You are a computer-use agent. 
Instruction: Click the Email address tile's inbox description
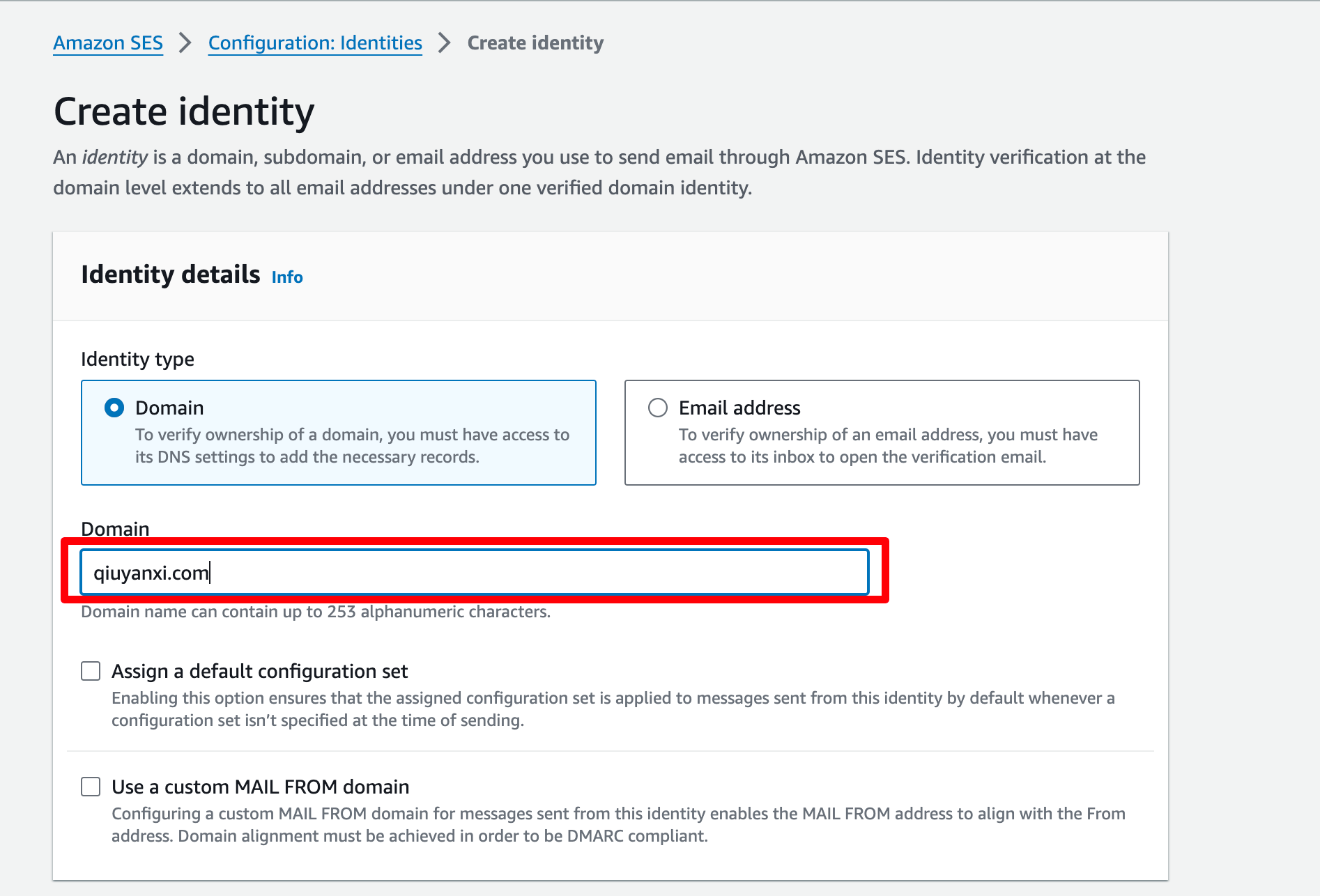click(x=888, y=446)
